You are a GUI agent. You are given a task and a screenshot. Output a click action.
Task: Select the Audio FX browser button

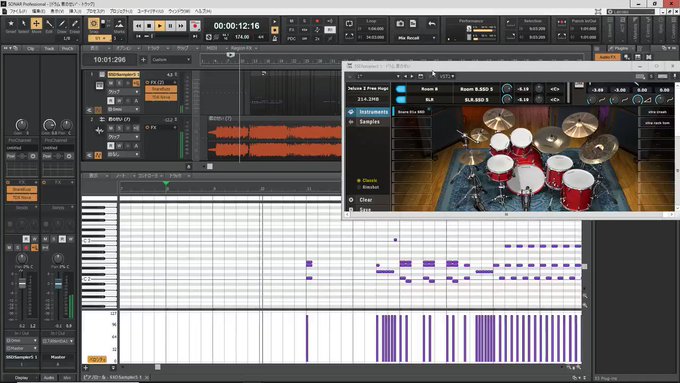[x=608, y=57]
